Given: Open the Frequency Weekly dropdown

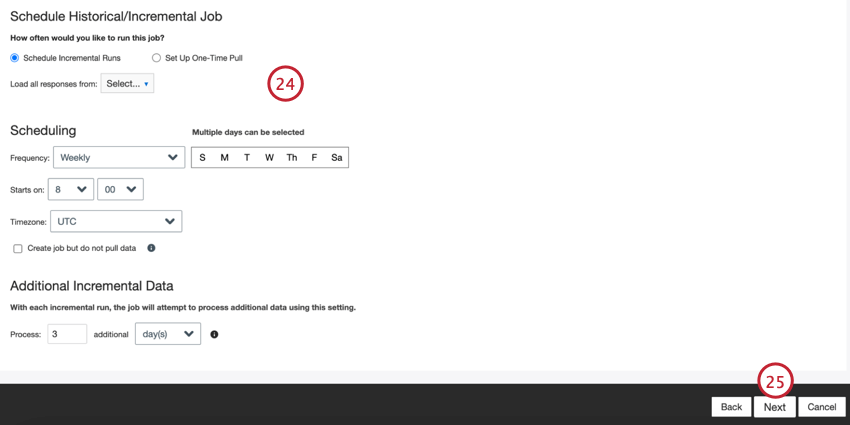Looking at the screenshot, I should click(x=119, y=157).
